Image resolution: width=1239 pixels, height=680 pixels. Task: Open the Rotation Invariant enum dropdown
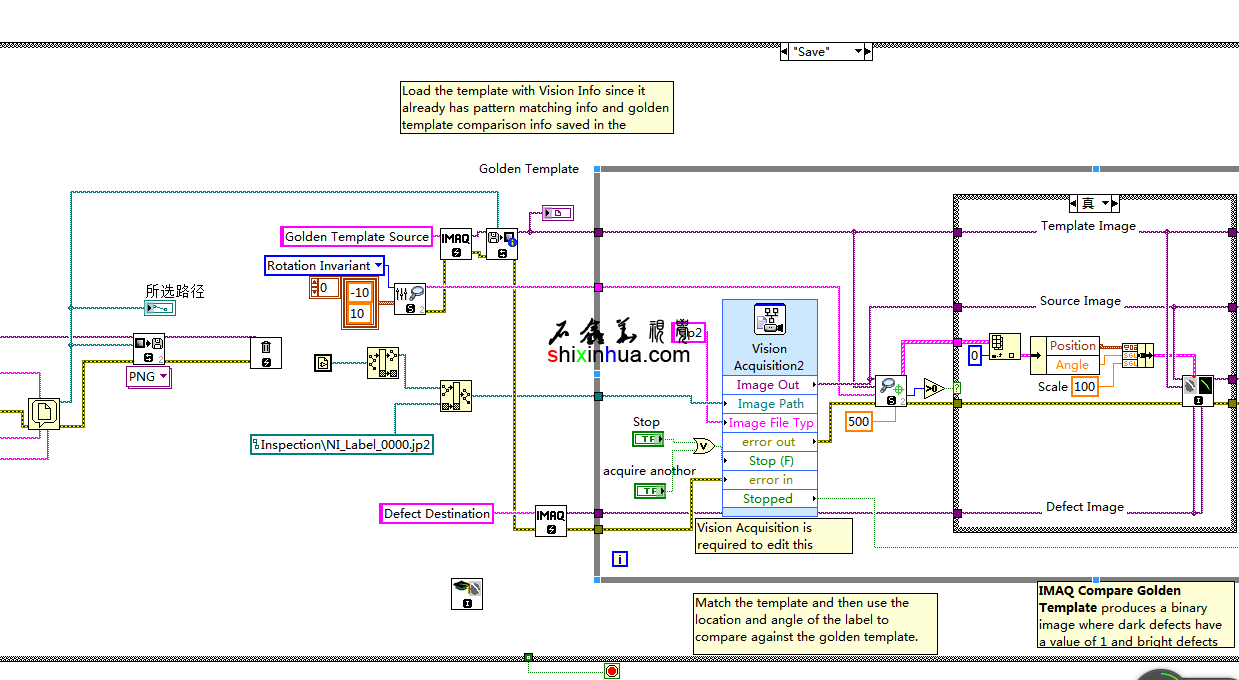coord(378,266)
